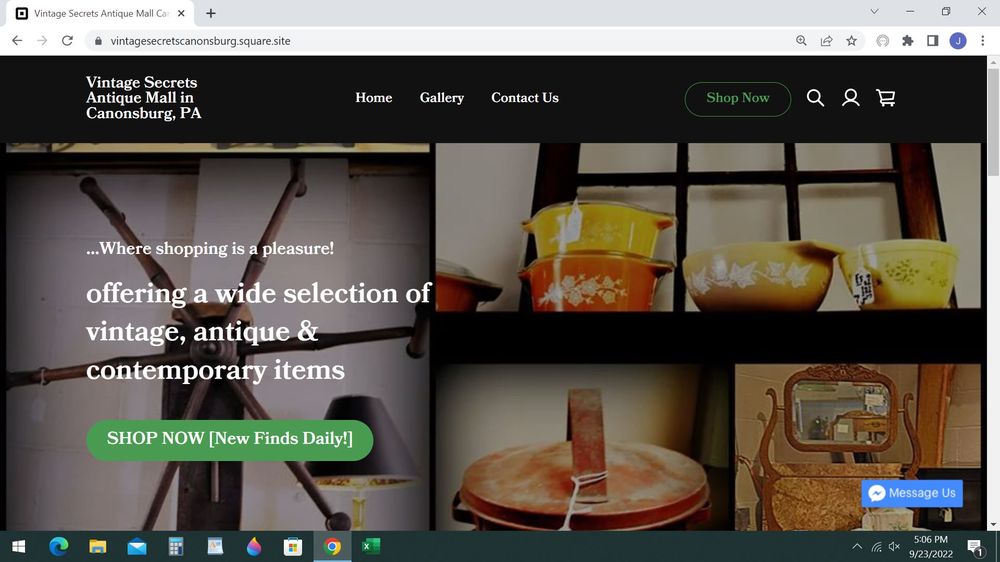Go to the Gallery page
1000x562 pixels.
coord(441,98)
